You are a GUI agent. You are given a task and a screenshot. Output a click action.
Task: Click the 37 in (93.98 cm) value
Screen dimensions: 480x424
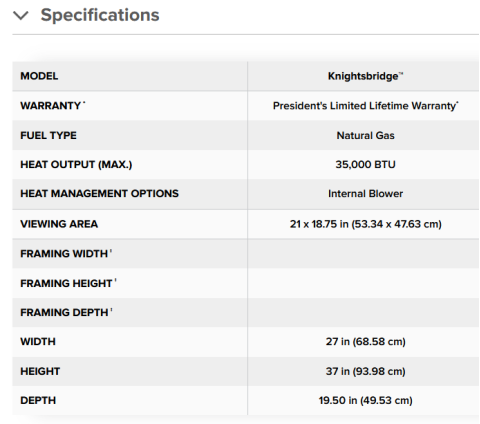point(366,371)
